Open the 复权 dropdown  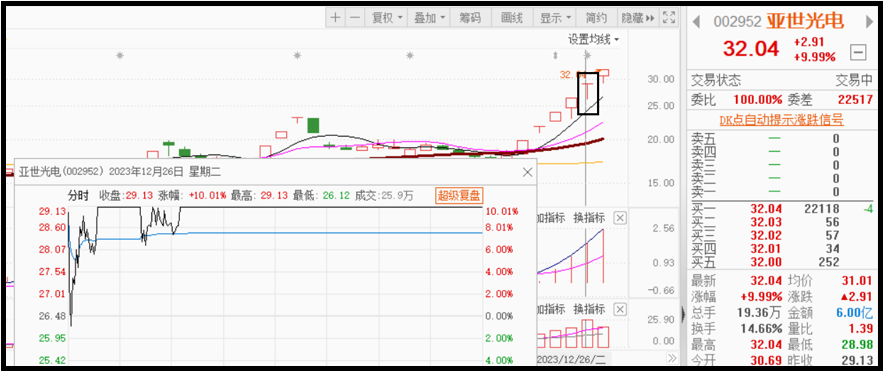click(x=387, y=17)
